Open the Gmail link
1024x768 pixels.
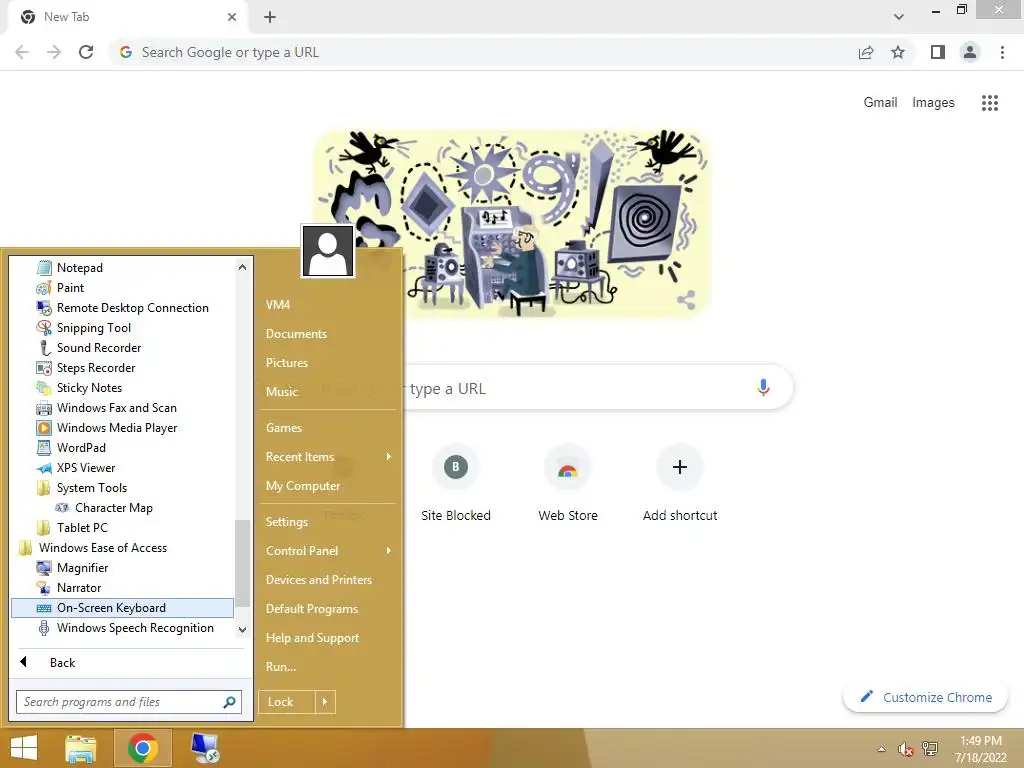(x=880, y=103)
